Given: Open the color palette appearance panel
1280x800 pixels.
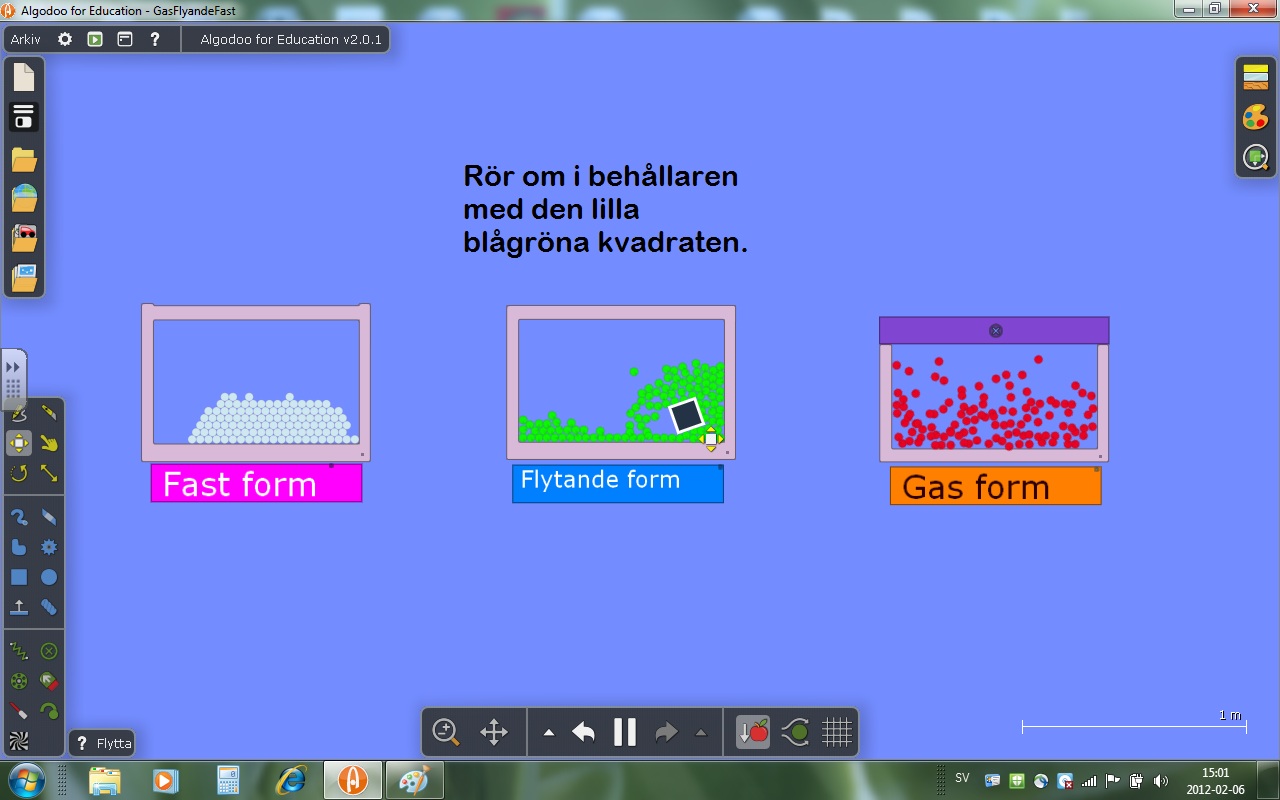Looking at the screenshot, I should pos(1255,117).
